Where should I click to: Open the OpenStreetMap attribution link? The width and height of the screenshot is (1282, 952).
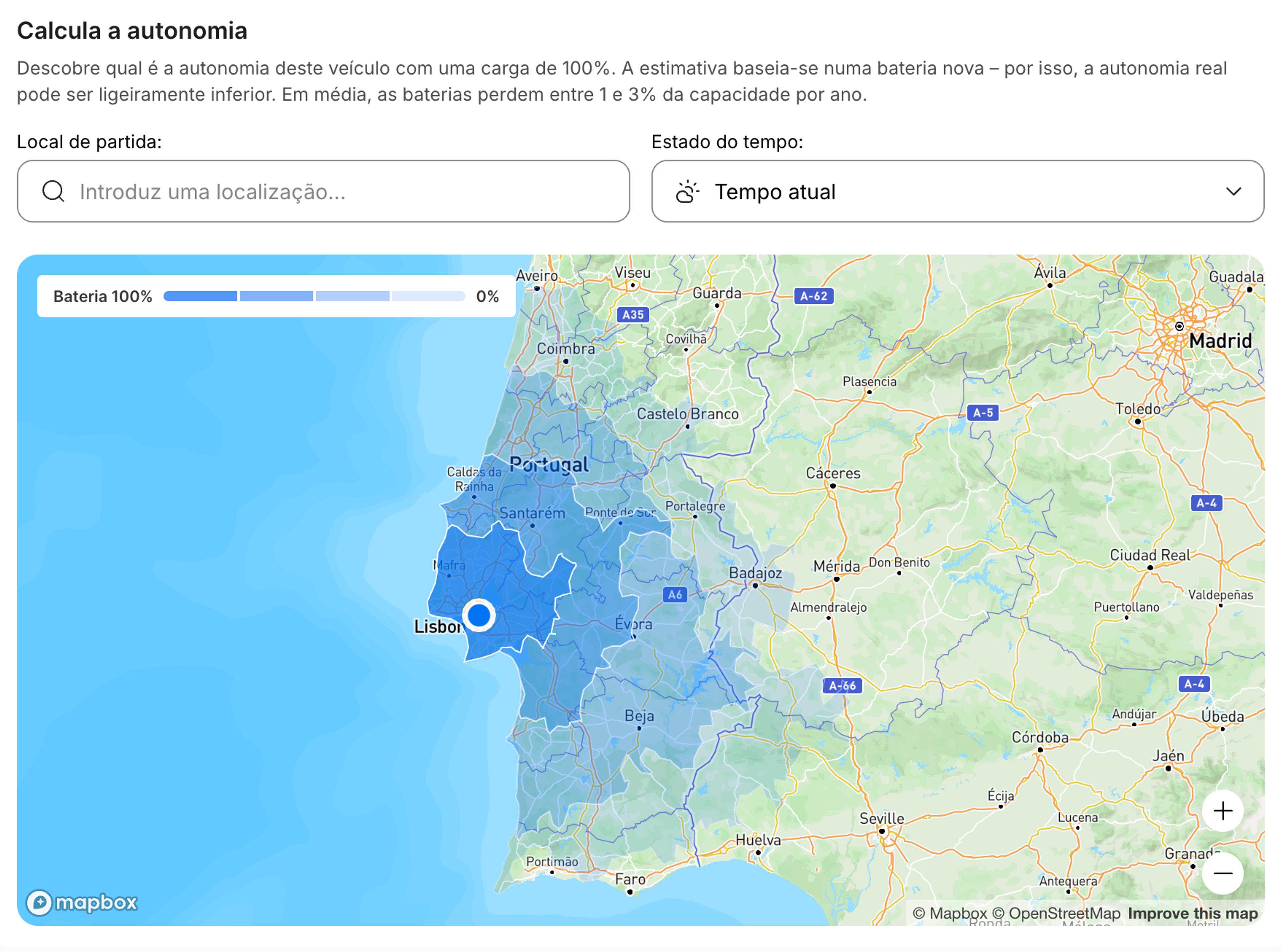pos(1057,913)
